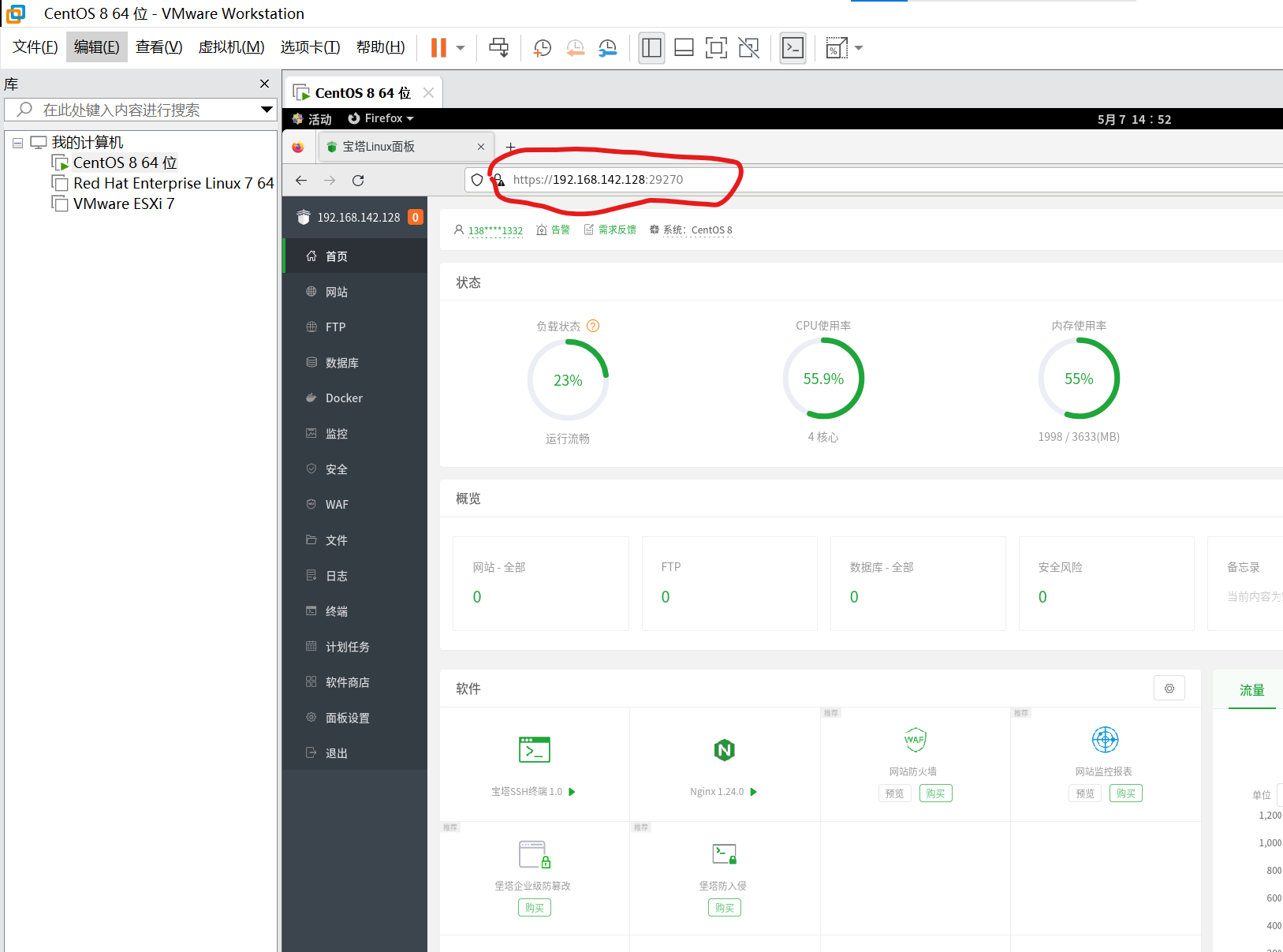Screen dimensions: 1283x952
Task: Click Send Ctrl+Alt+Del toolbar icon
Action: 498,48
